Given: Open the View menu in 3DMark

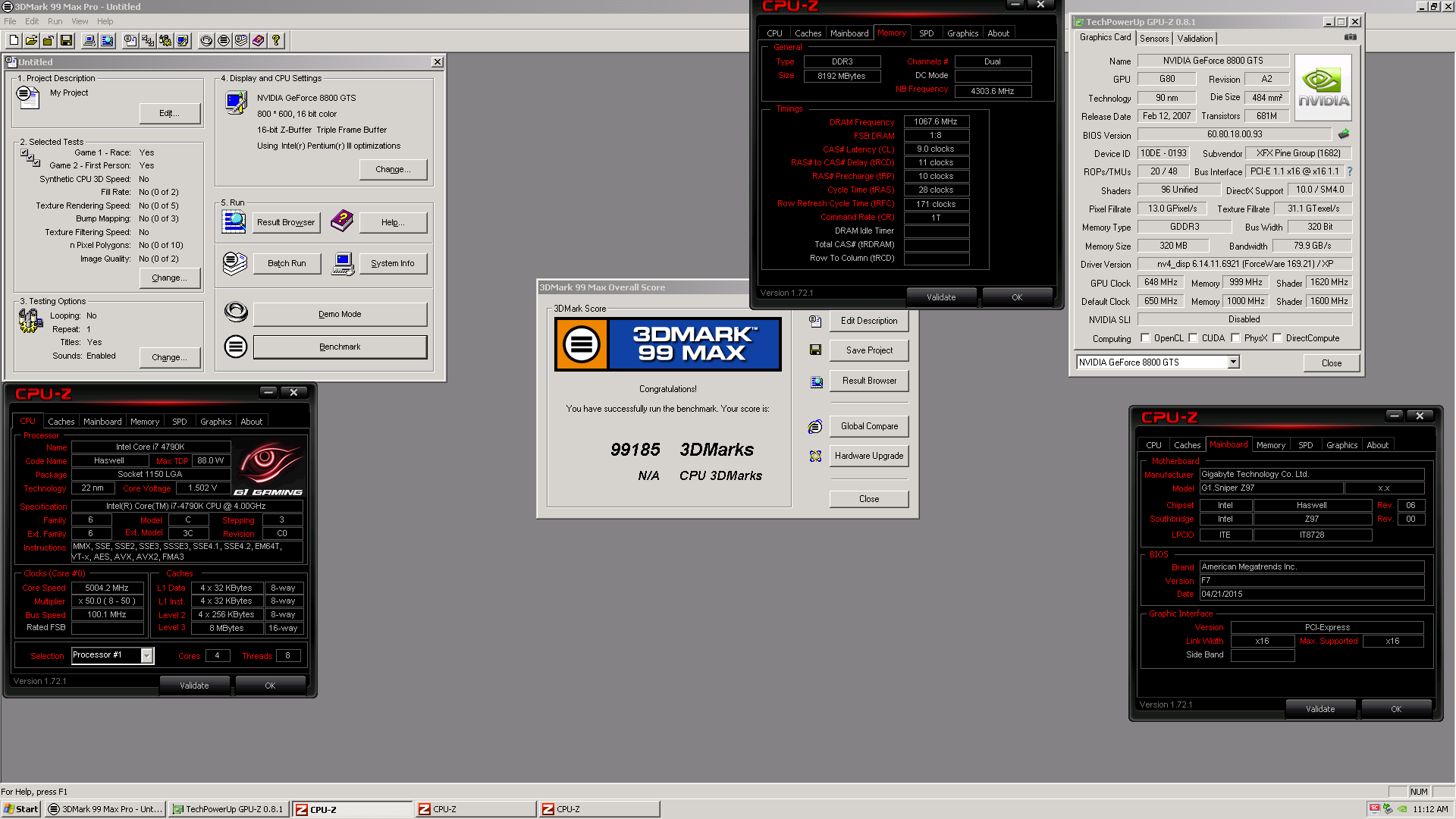Looking at the screenshot, I should 80,21.
